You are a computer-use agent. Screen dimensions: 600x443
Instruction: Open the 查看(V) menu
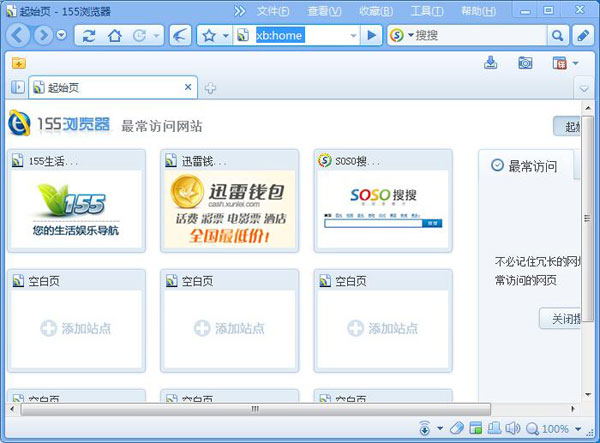pos(324,11)
